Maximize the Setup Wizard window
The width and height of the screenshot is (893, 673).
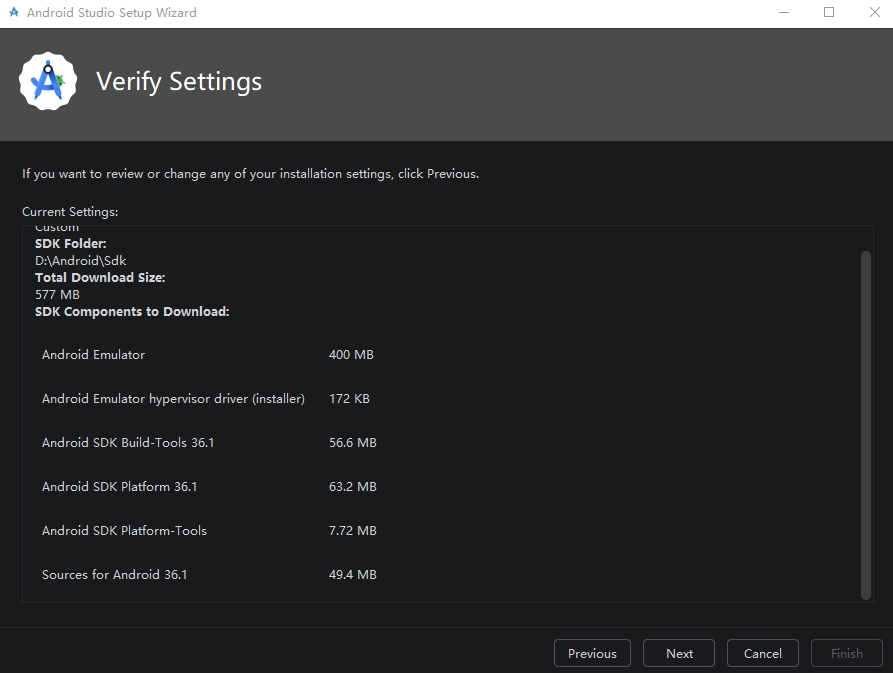tap(829, 12)
